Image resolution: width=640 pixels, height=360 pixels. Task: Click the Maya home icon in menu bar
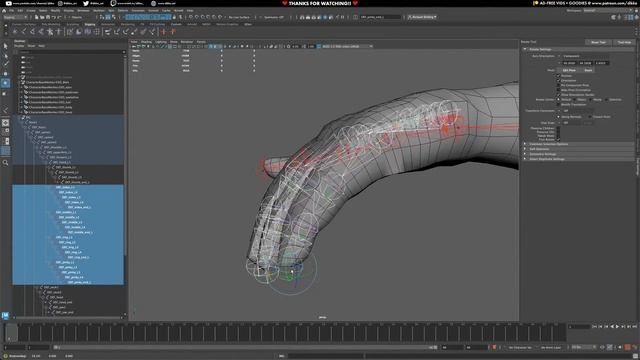4,11
